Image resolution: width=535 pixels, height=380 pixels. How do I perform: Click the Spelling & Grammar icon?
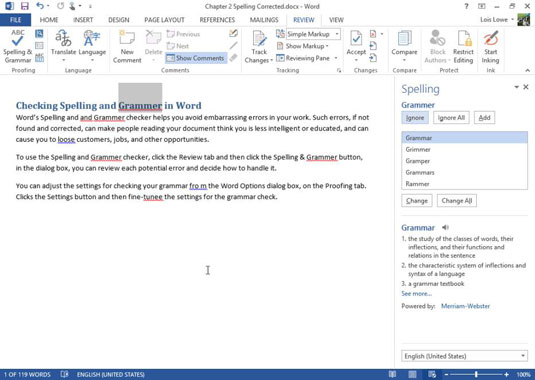[17, 46]
